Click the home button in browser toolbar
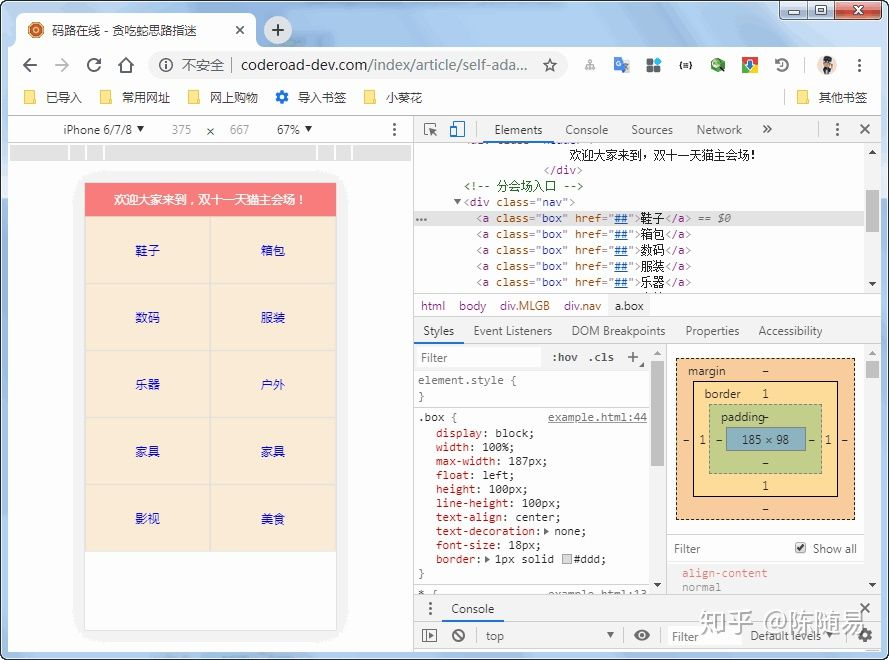 coord(126,65)
